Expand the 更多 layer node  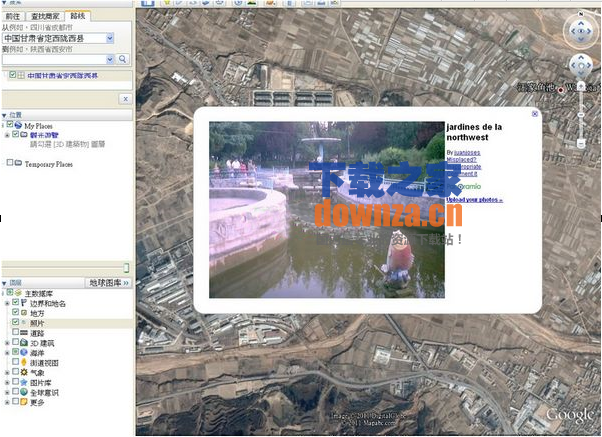click(7, 402)
